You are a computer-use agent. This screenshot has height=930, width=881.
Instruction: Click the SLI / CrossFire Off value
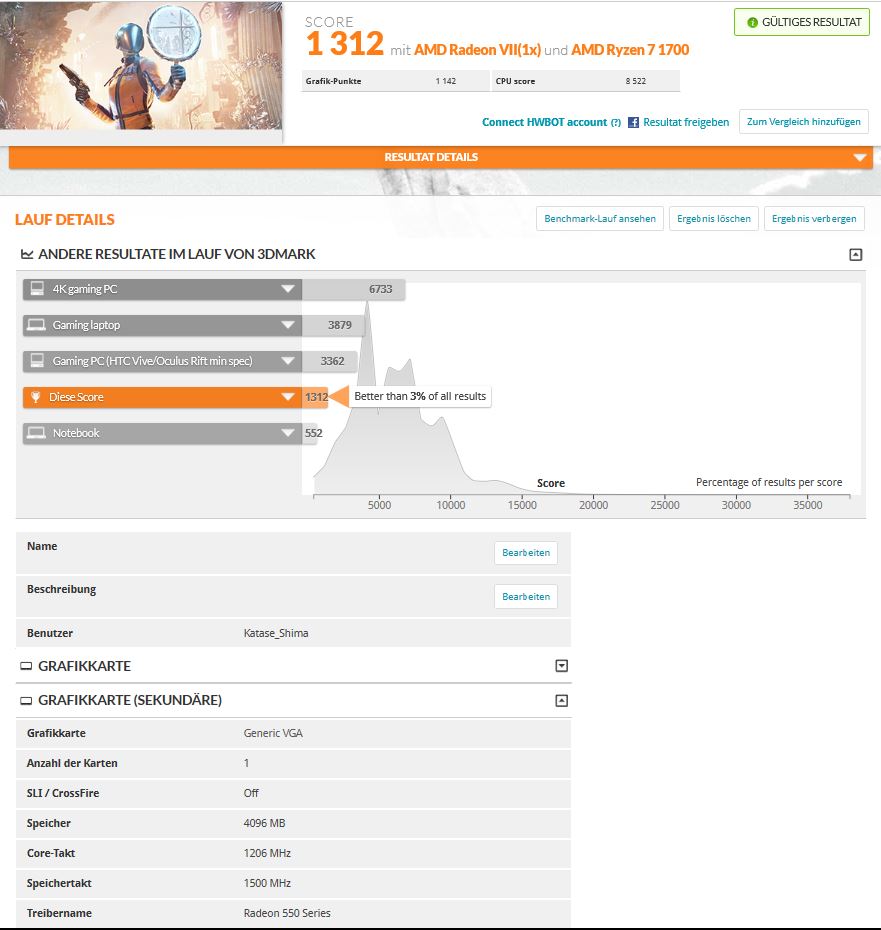click(251, 793)
